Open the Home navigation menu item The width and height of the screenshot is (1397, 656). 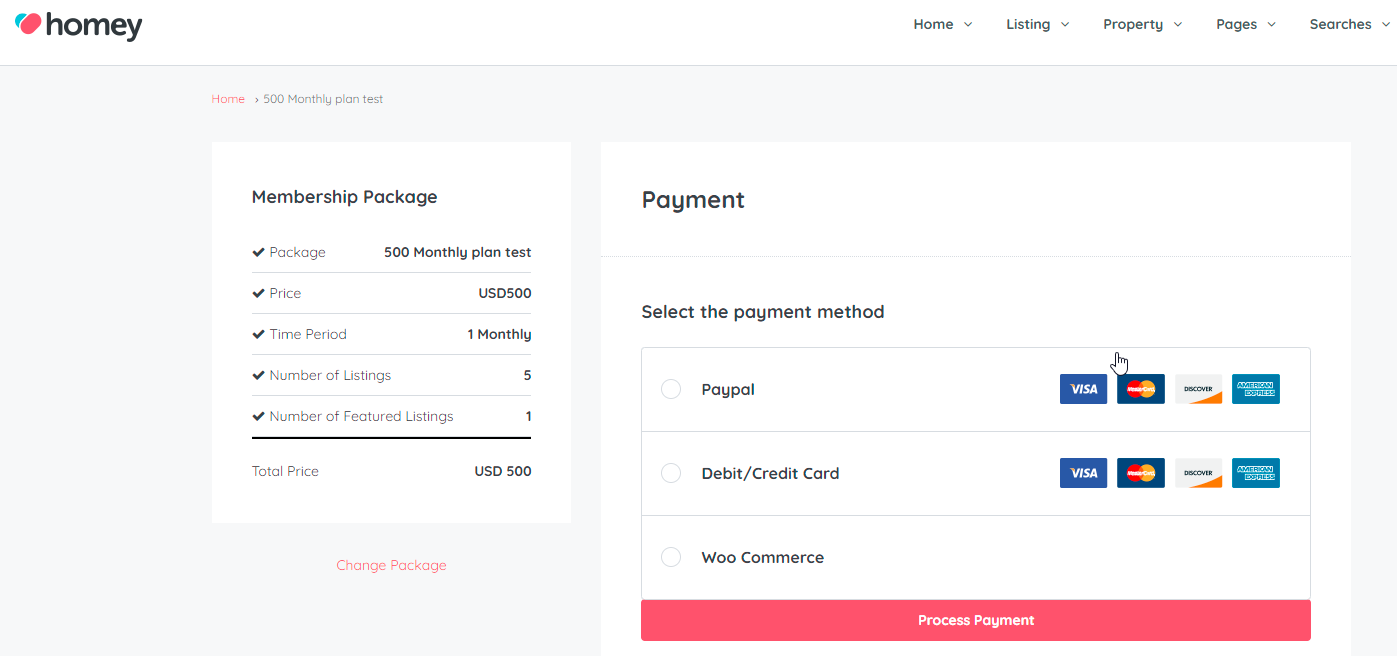933,24
